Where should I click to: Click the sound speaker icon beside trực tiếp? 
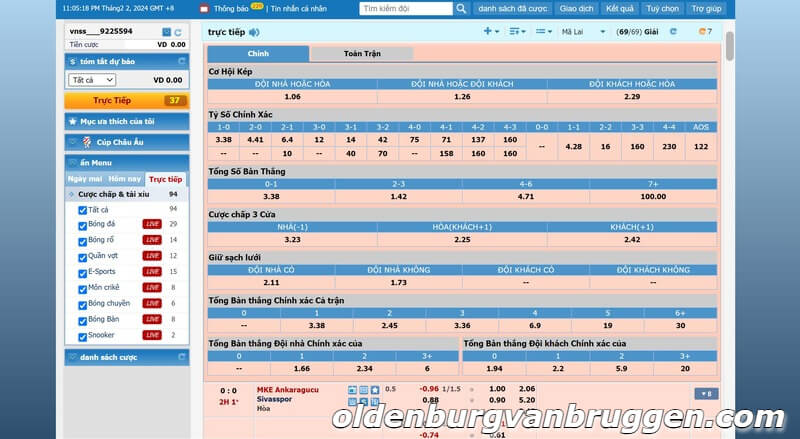click(252, 32)
